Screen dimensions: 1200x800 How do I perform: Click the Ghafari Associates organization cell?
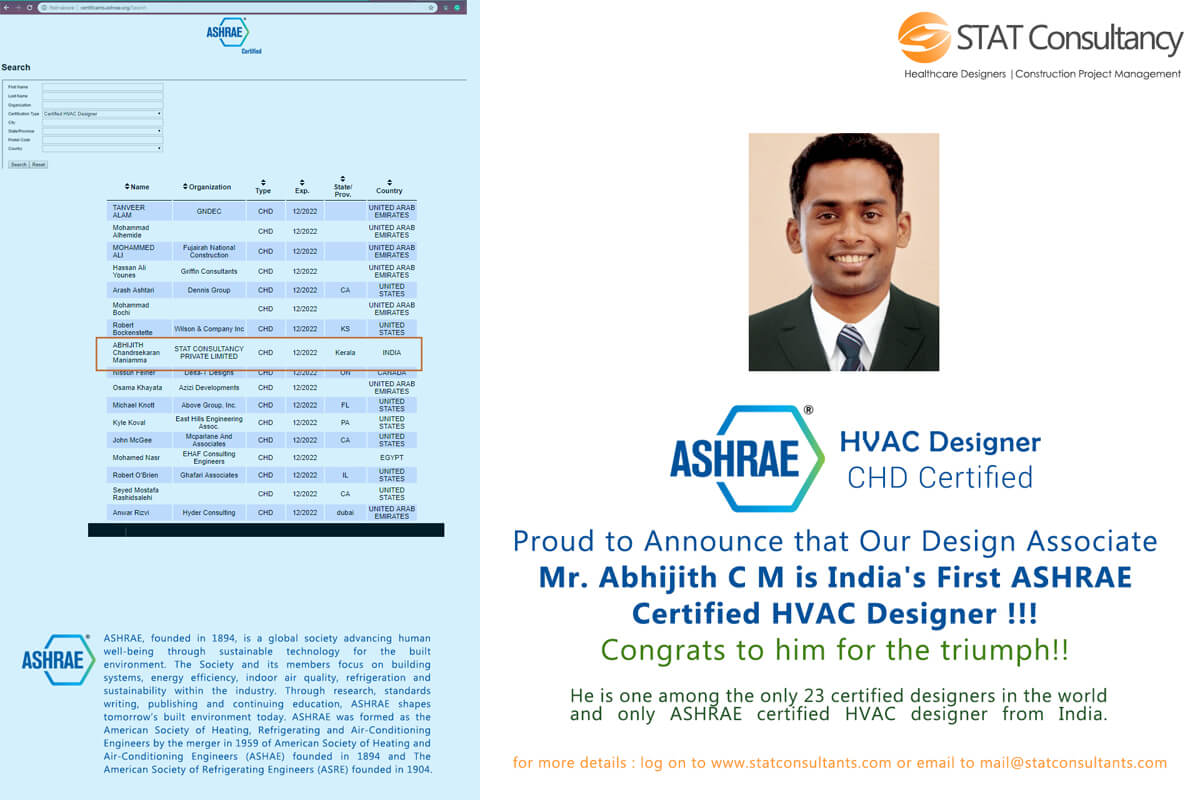tap(209, 475)
